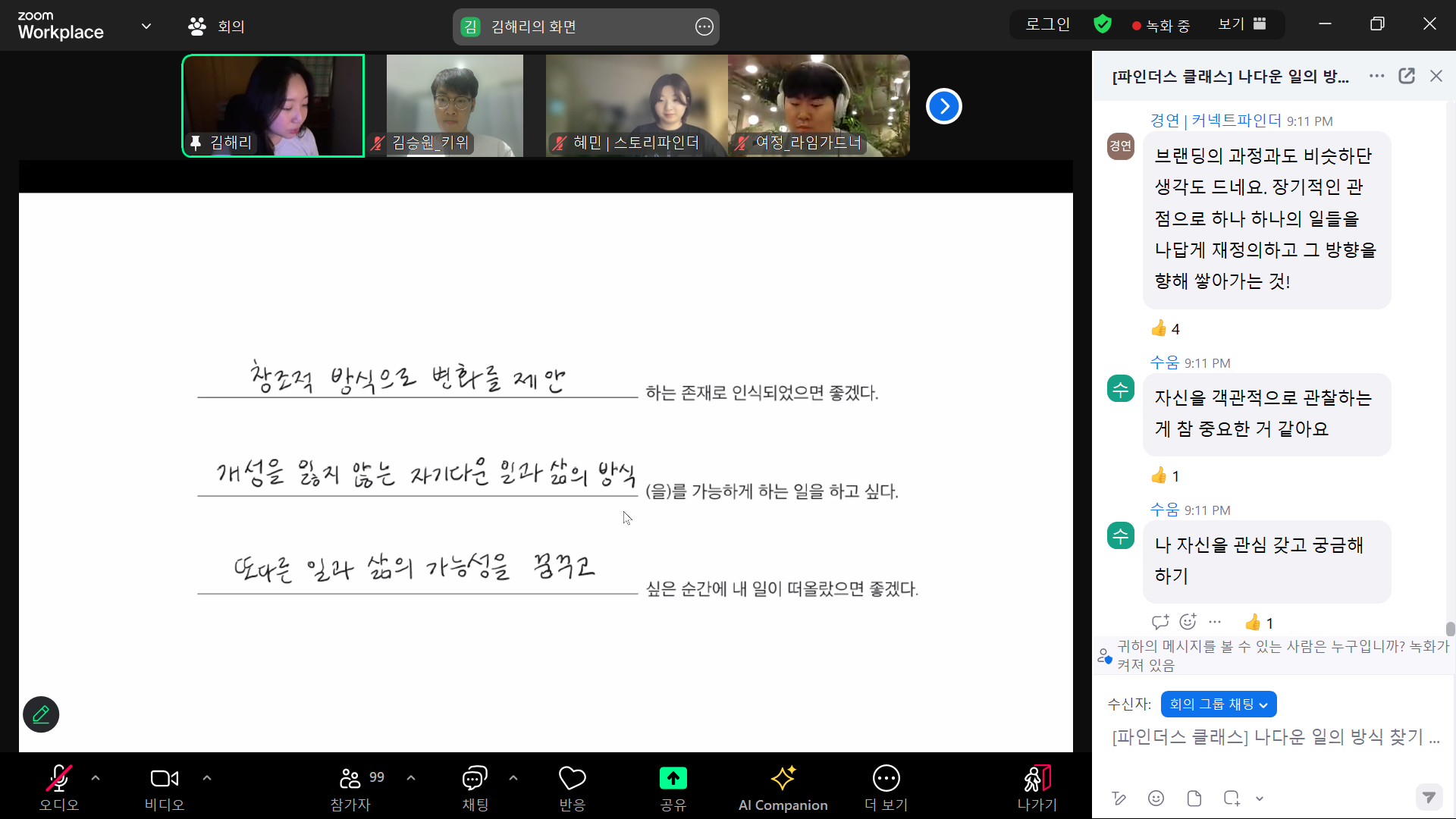This screenshot has height=819, width=1456.
Task: Toggle the 채팅 chat panel
Action: pyautogui.click(x=475, y=787)
